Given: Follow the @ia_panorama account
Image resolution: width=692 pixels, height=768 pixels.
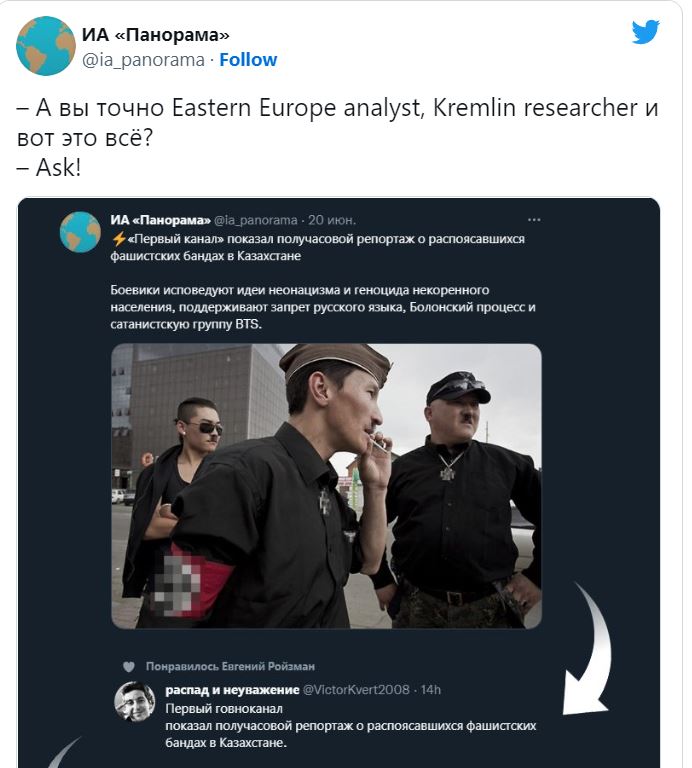Looking at the screenshot, I should (x=248, y=60).
